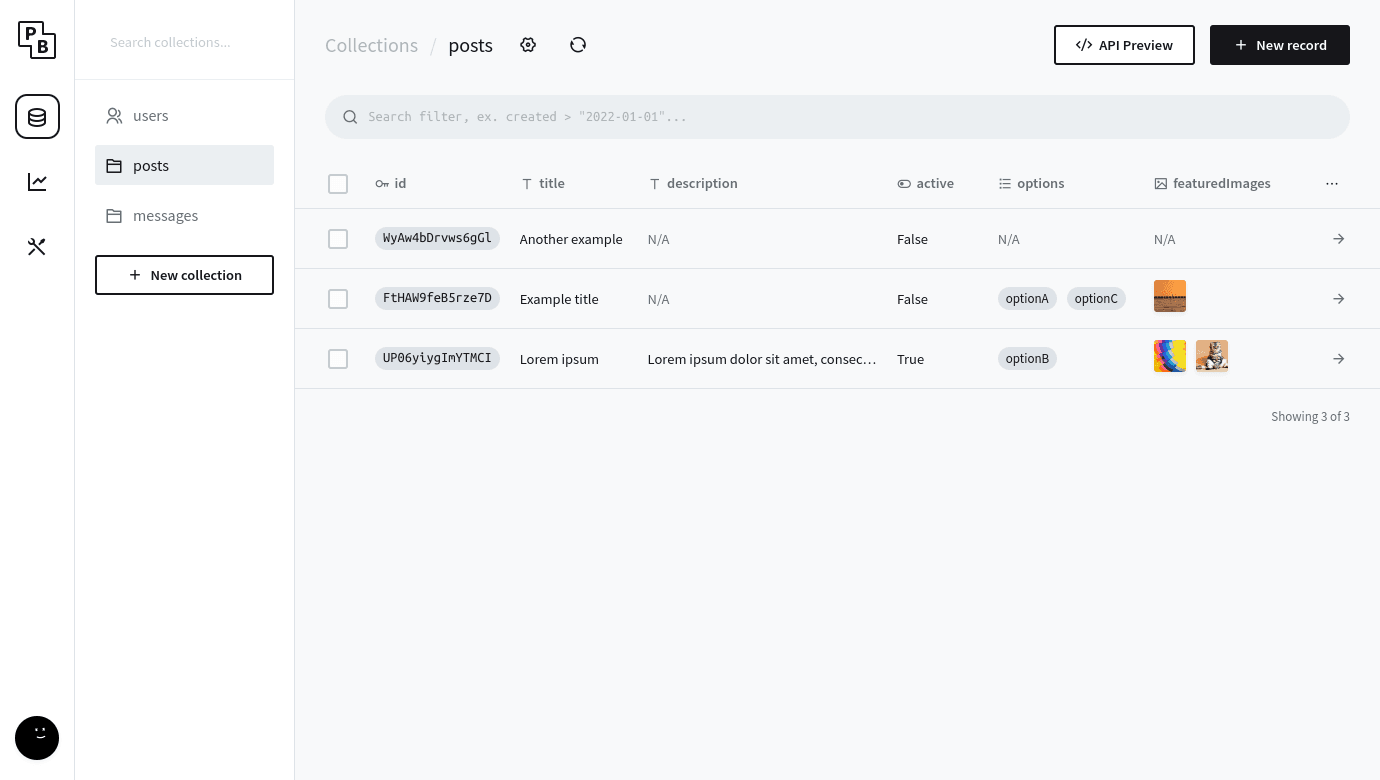Open the 'Example title' record arrow
The width and height of the screenshot is (1380, 780).
tap(1338, 299)
